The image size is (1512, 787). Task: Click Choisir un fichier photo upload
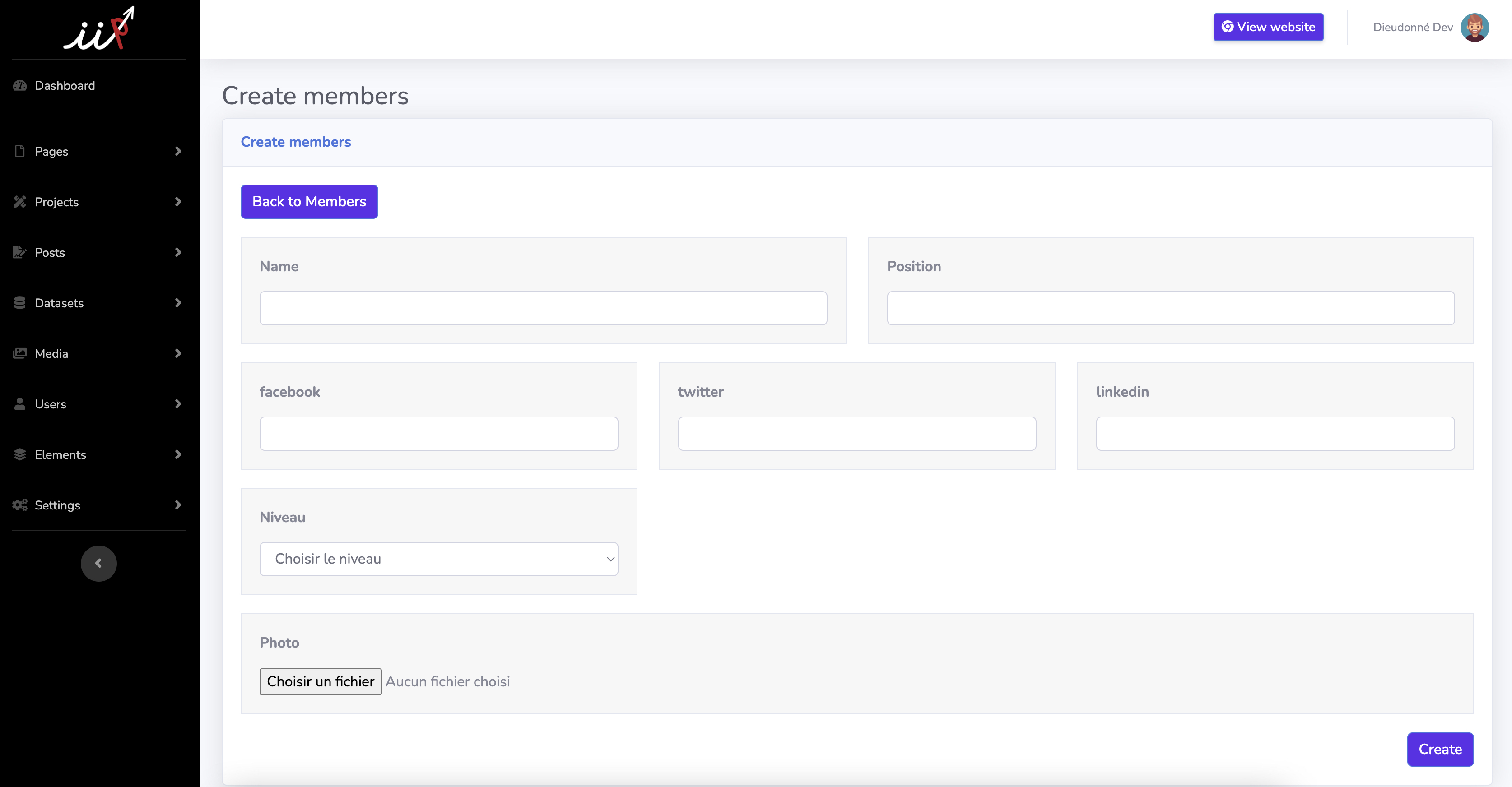pos(321,681)
